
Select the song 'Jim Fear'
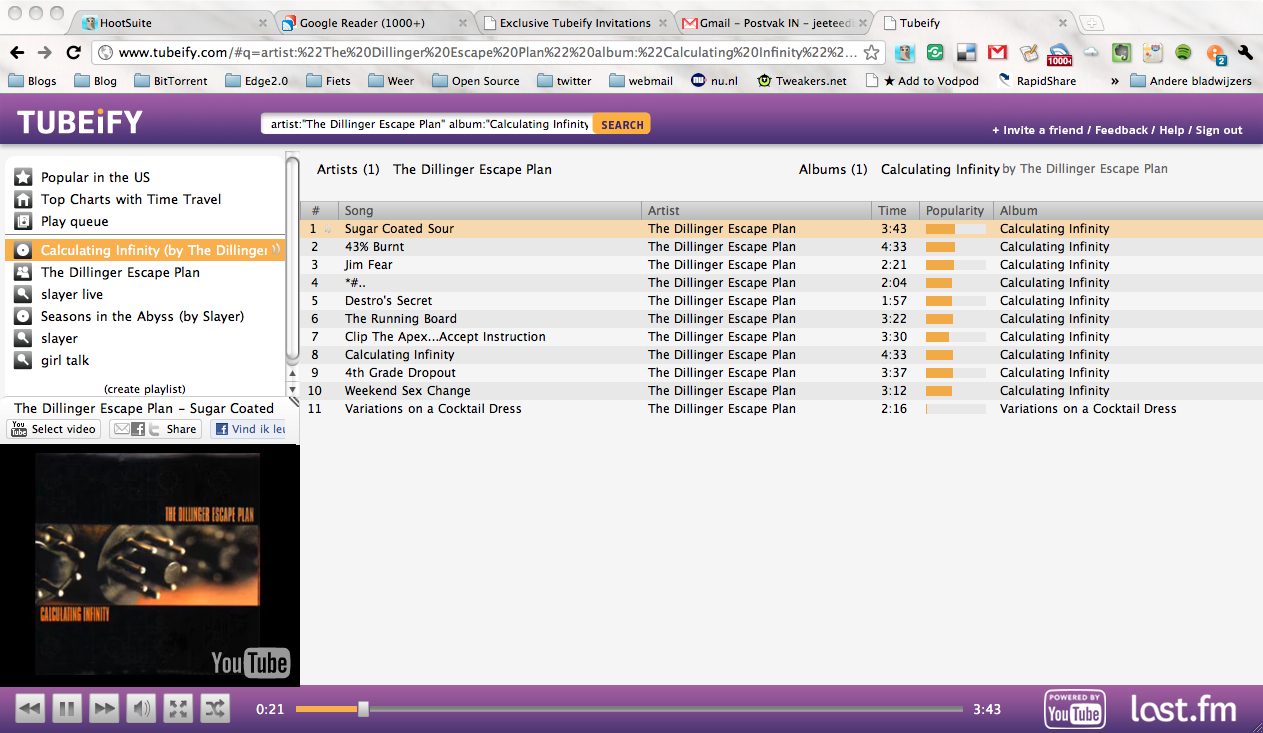(369, 265)
